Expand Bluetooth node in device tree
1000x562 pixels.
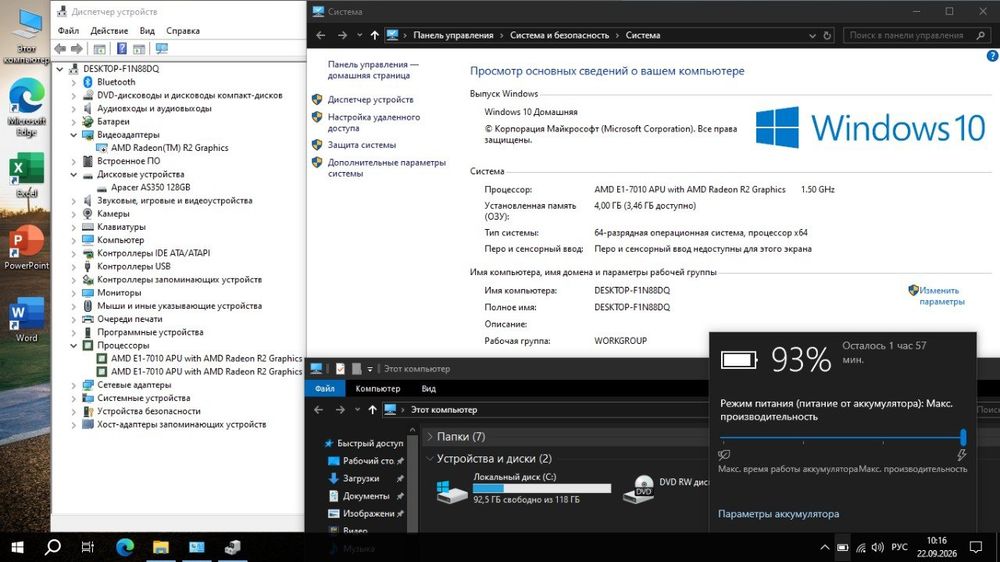coord(74,82)
